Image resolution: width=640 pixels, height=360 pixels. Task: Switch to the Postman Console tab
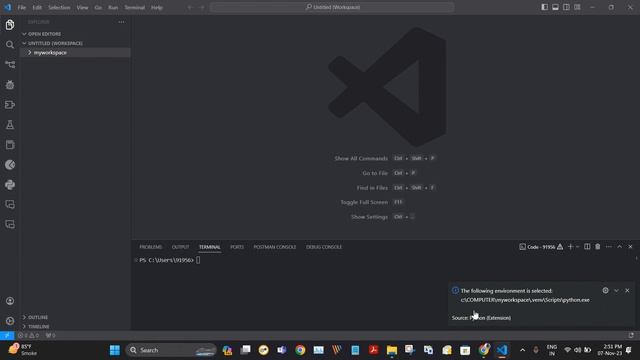[275, 247]
